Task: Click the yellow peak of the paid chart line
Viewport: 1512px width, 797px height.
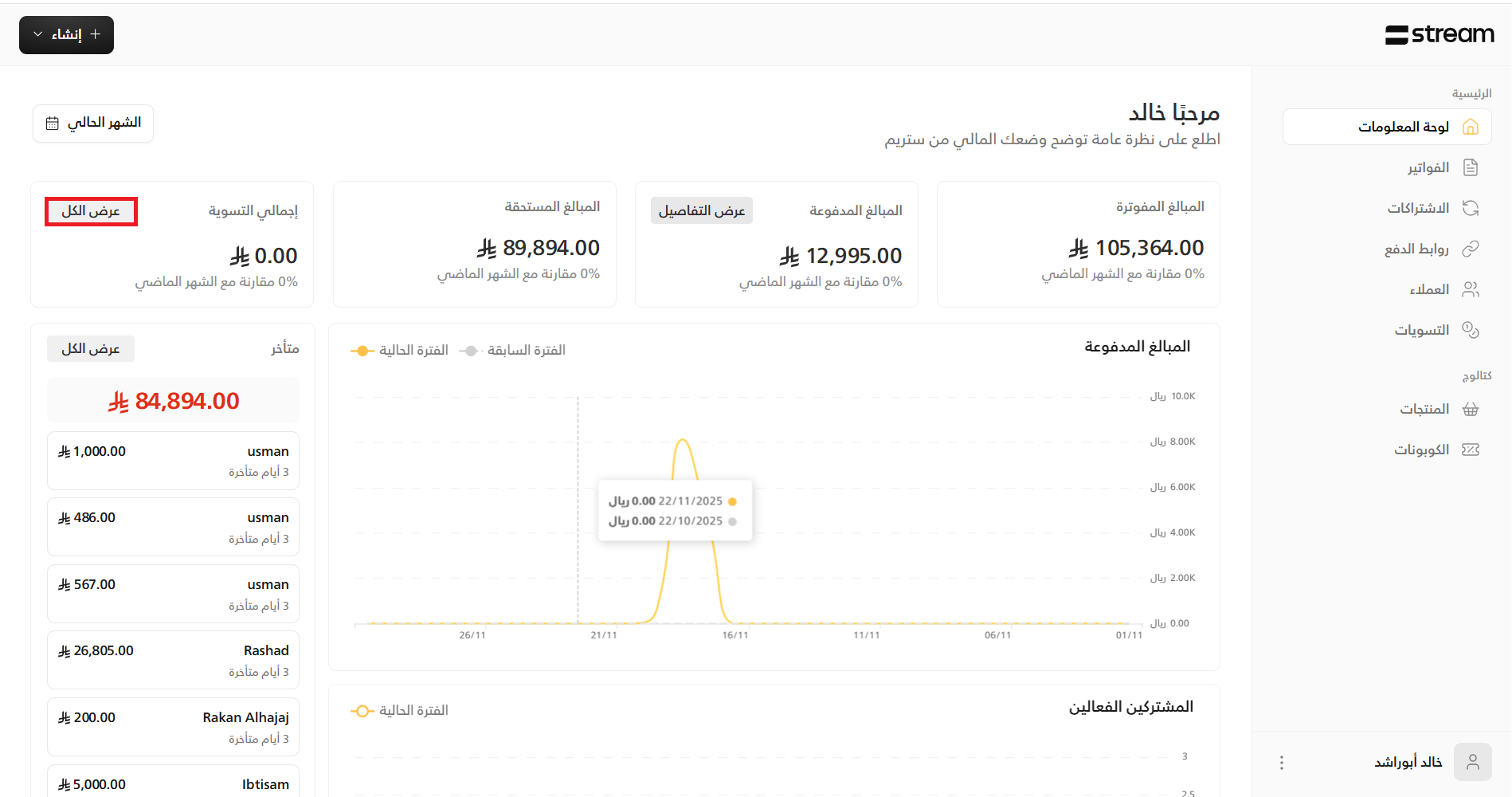Action: pos(683,440)
